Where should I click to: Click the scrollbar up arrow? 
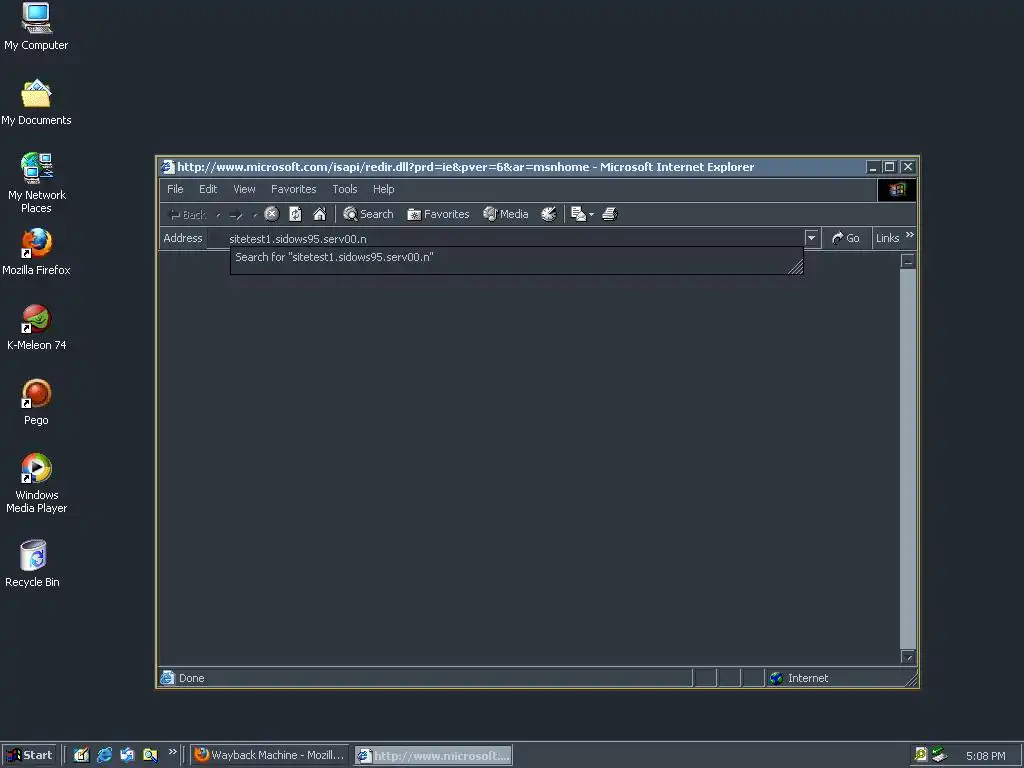pyautogui.click(x=908, y=261)
